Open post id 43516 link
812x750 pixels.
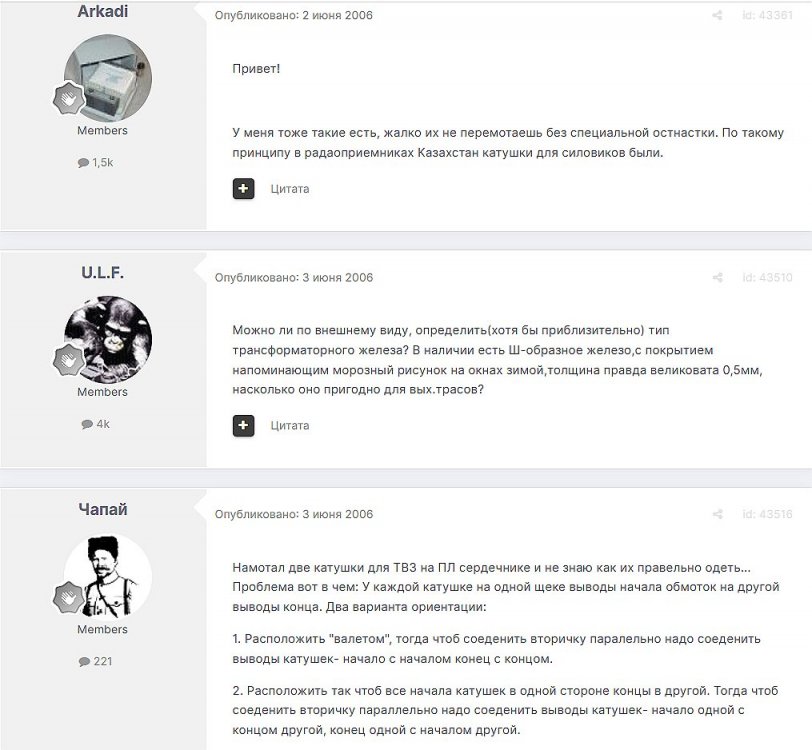(x=767, y=514)
